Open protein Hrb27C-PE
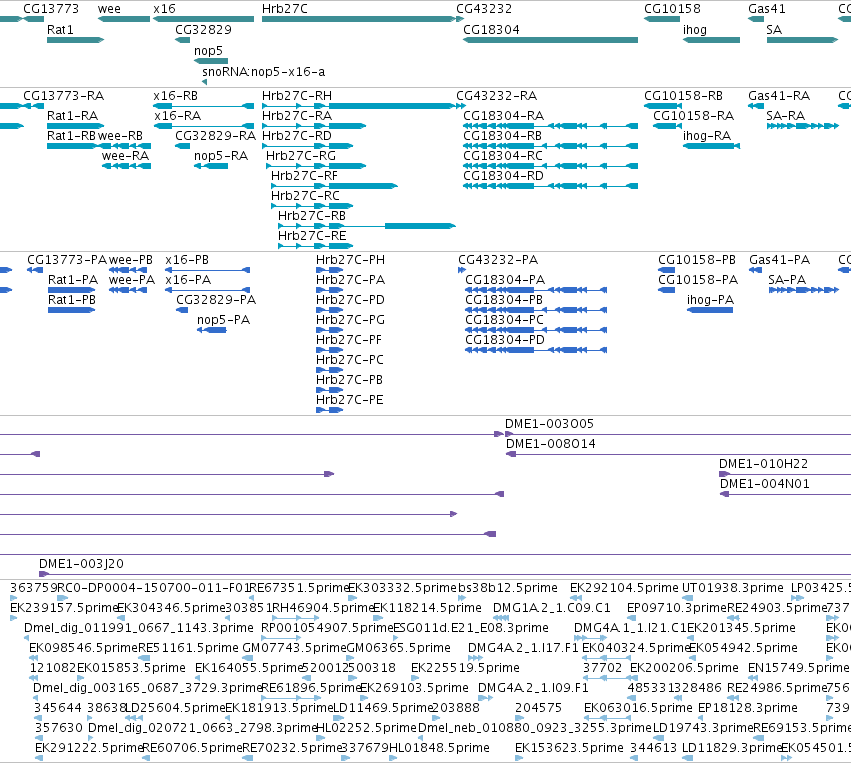The width and height of the screenshot is (851, 763). 329,410
